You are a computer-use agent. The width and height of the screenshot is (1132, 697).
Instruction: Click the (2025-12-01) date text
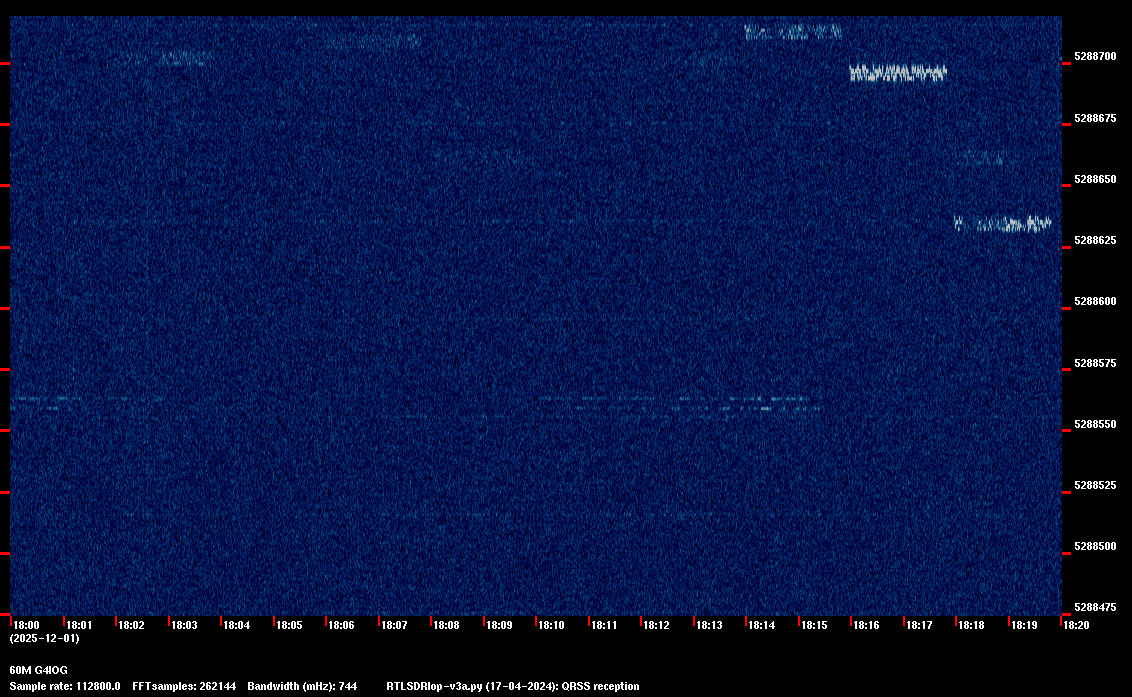click(x=45, y=638)
